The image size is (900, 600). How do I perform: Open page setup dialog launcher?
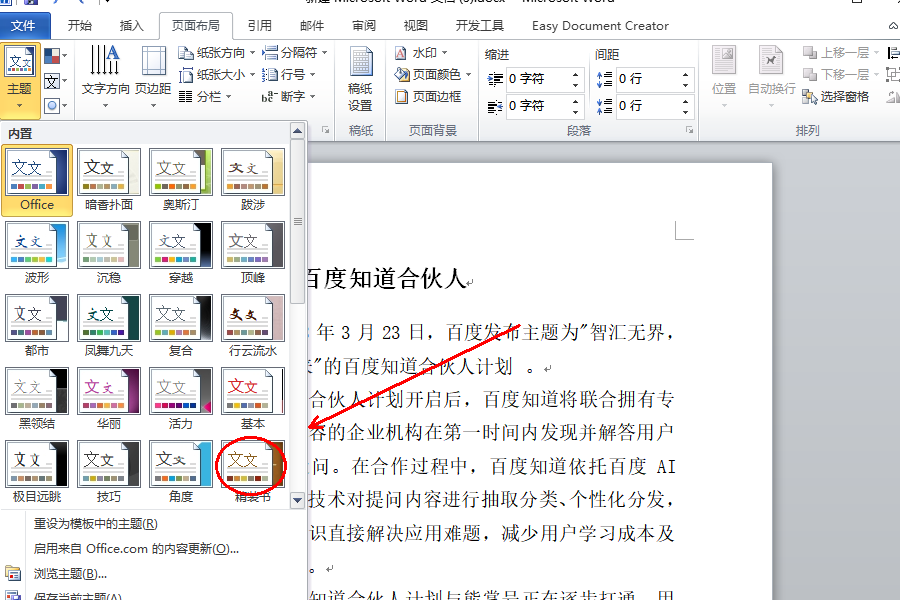tap(325, 130)
